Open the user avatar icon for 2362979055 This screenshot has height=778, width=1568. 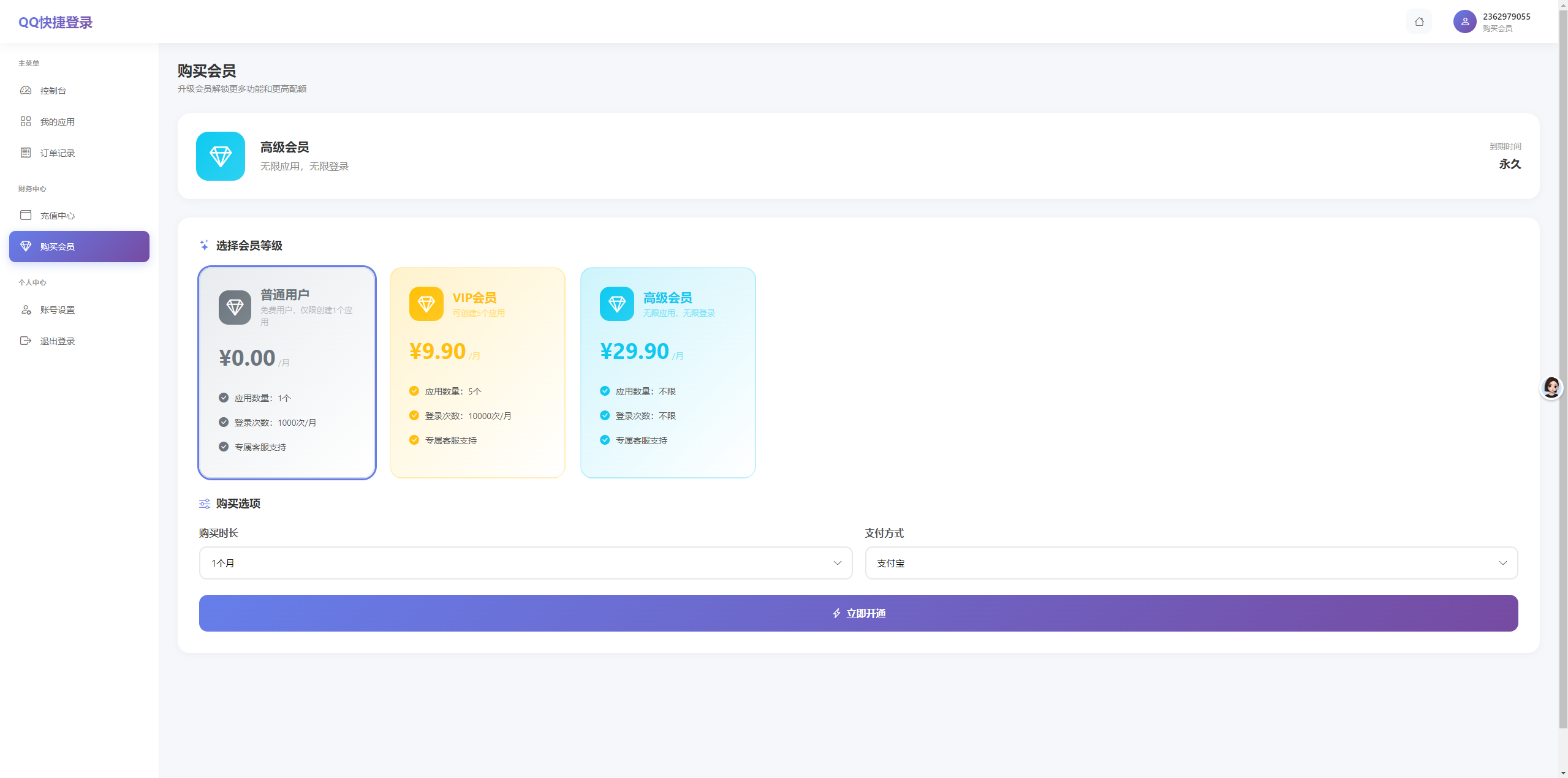[x=1464, y=22]
